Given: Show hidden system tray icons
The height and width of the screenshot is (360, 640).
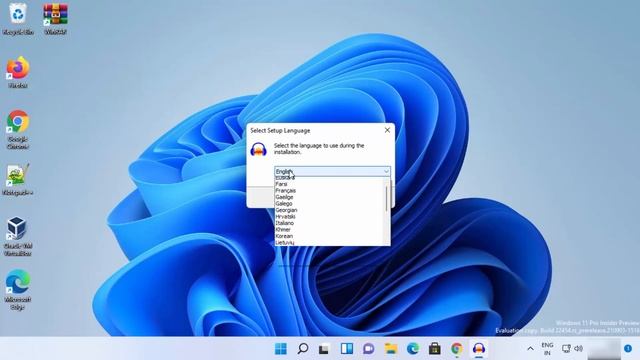Looking at the screenshot, I should [x=530, y=349].
